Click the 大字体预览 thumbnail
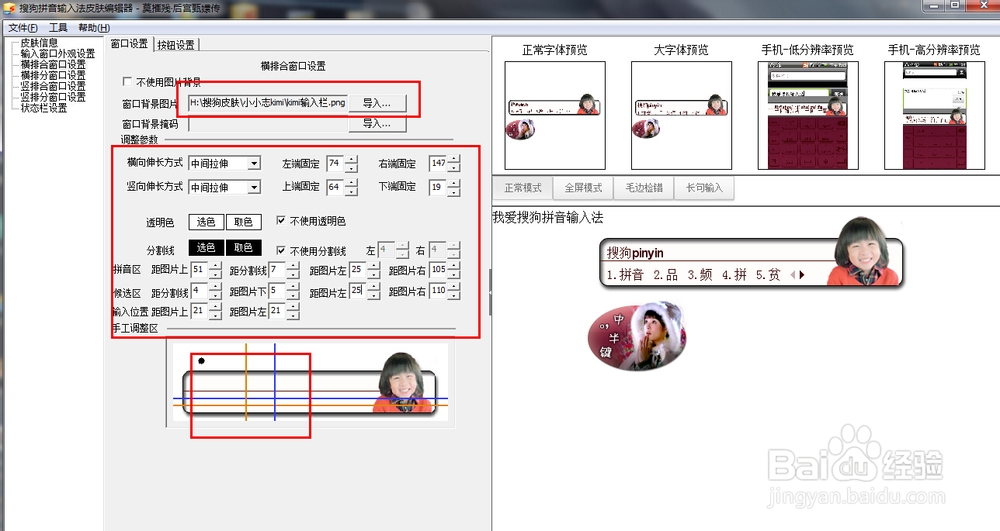The width and height of the screenshot is (1000, 531). pyautogui.click(x=681, y=115)
